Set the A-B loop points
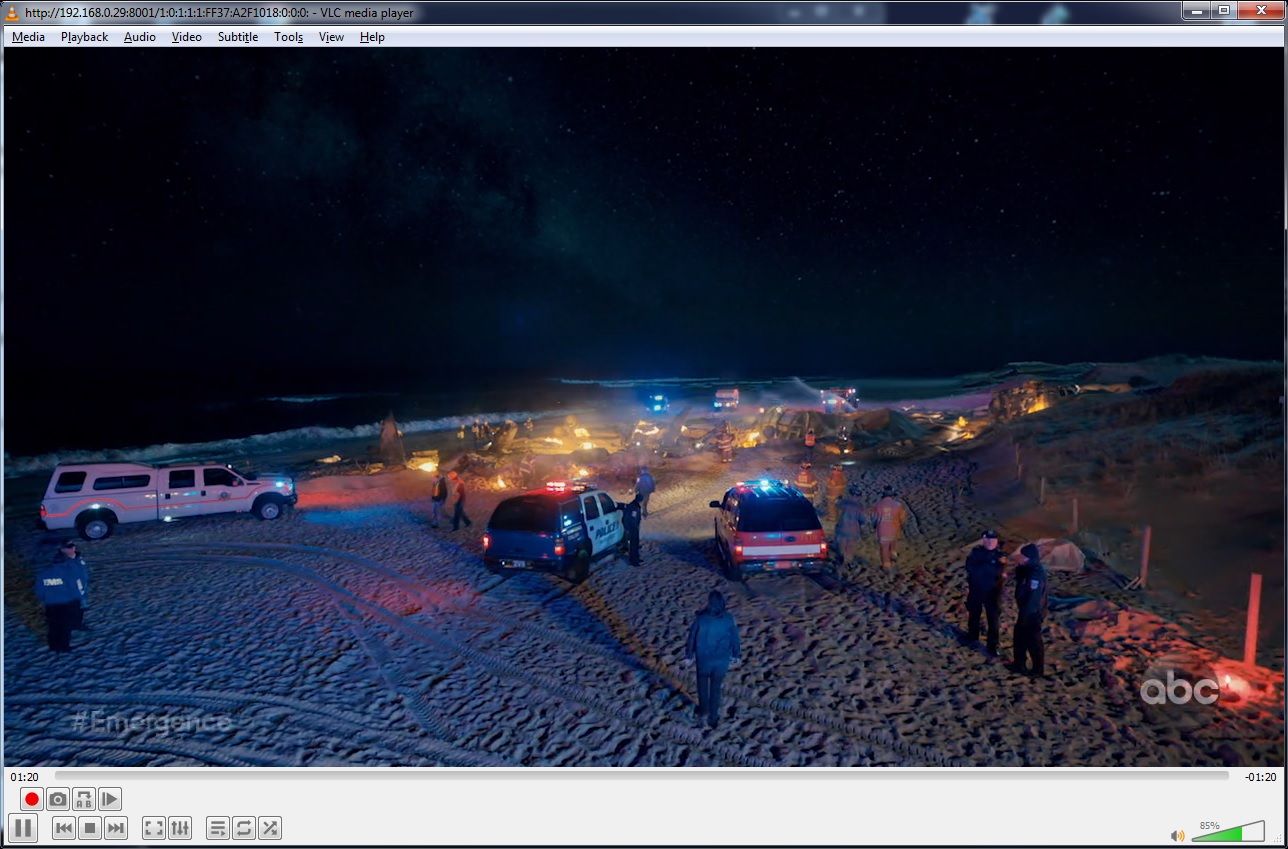Image resolution: width=1288 pixels, height=849 pixels. click(x=84, y=799)
